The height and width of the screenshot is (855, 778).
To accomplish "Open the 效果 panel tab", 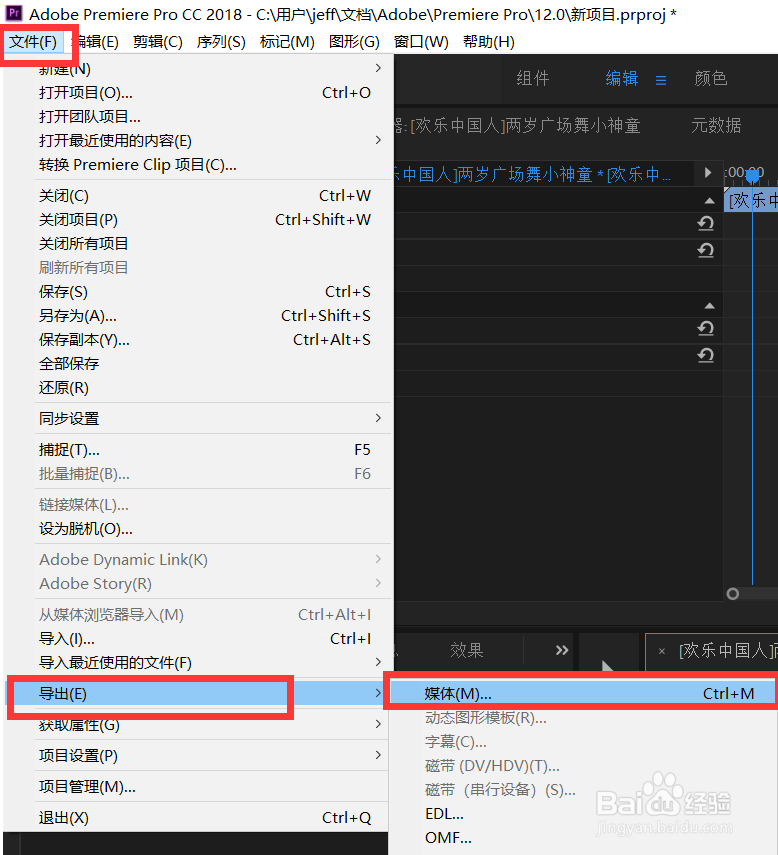I will click(x=467, y=650).
